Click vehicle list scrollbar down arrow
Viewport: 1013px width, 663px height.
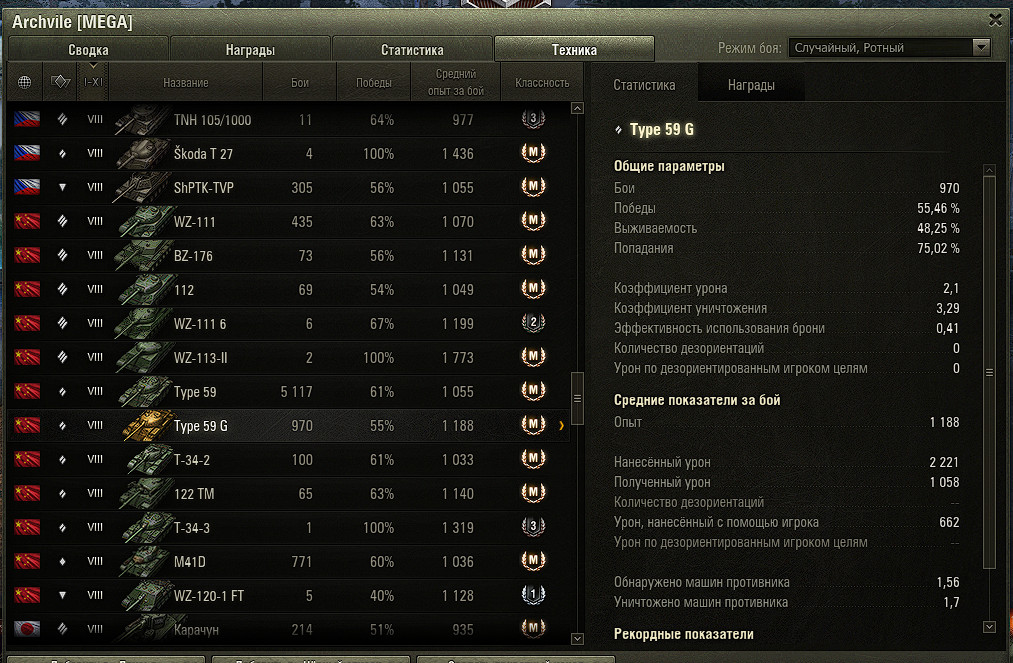coord(578,638)
